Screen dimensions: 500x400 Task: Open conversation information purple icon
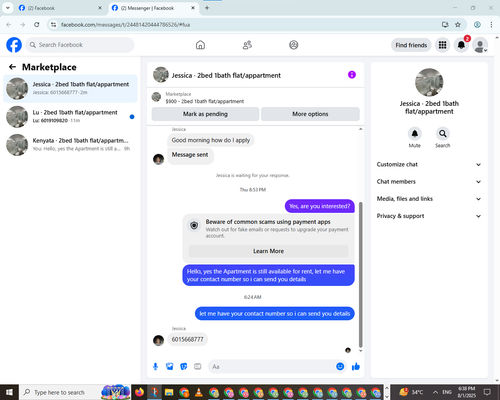pos(352,75)
